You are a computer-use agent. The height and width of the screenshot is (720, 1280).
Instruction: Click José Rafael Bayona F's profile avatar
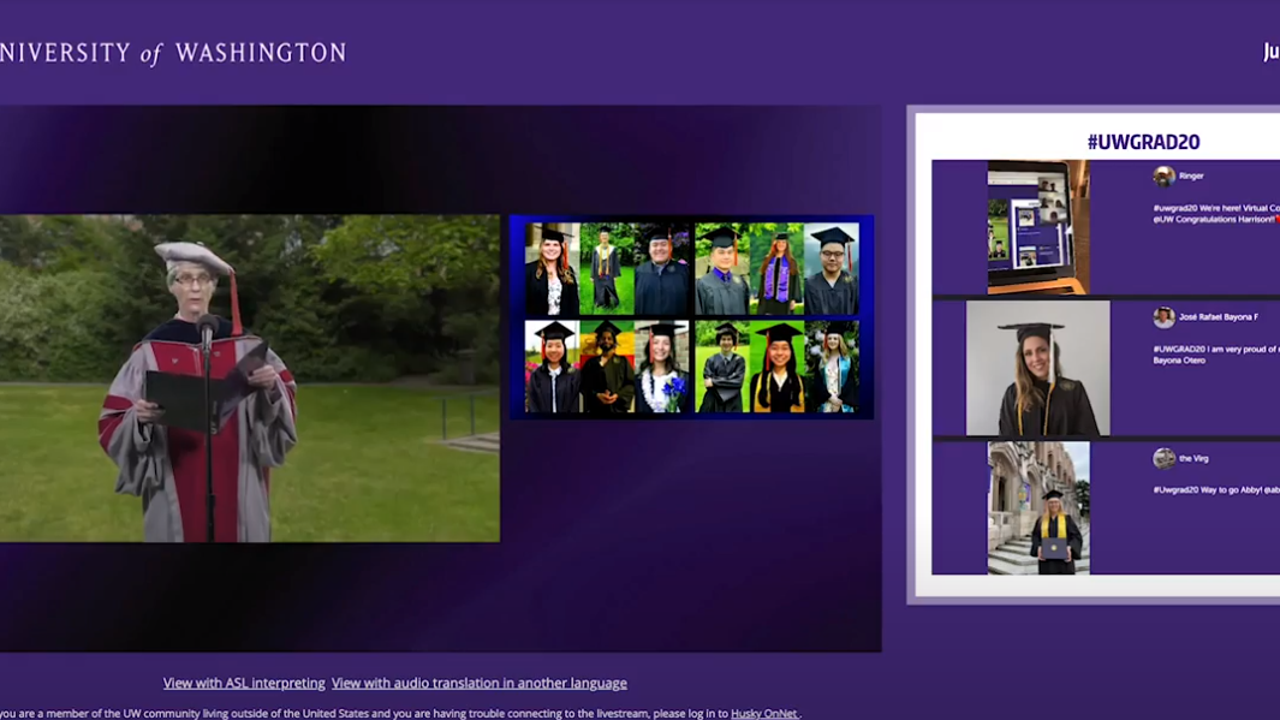point(1163,317)
